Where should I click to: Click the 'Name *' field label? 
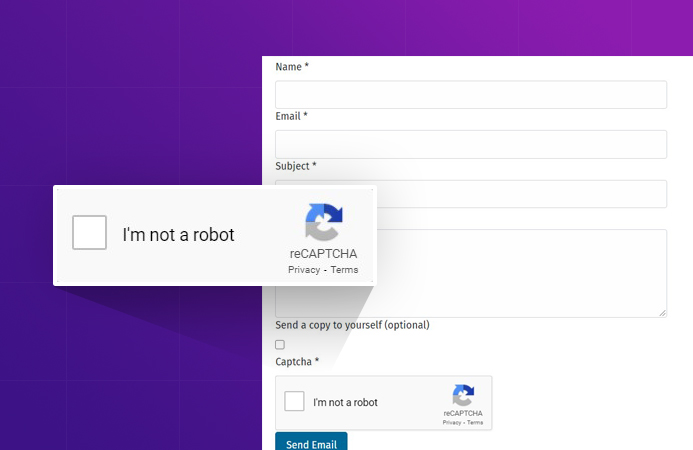(x=292, y=67)
